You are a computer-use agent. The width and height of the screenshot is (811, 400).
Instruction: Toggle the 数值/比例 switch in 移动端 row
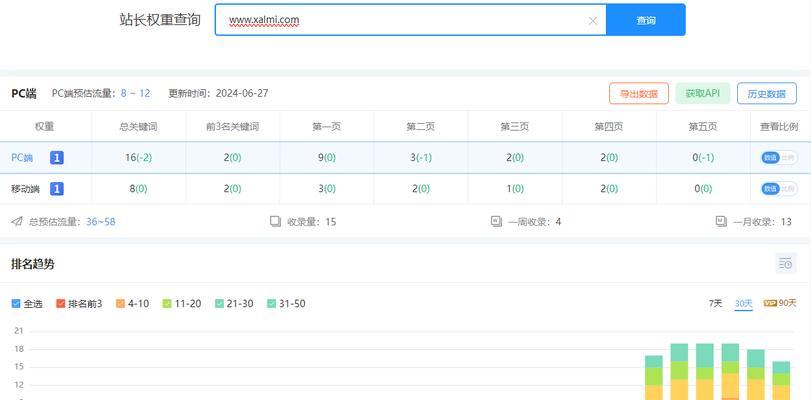pyautogui.click(x=778, y=189)
